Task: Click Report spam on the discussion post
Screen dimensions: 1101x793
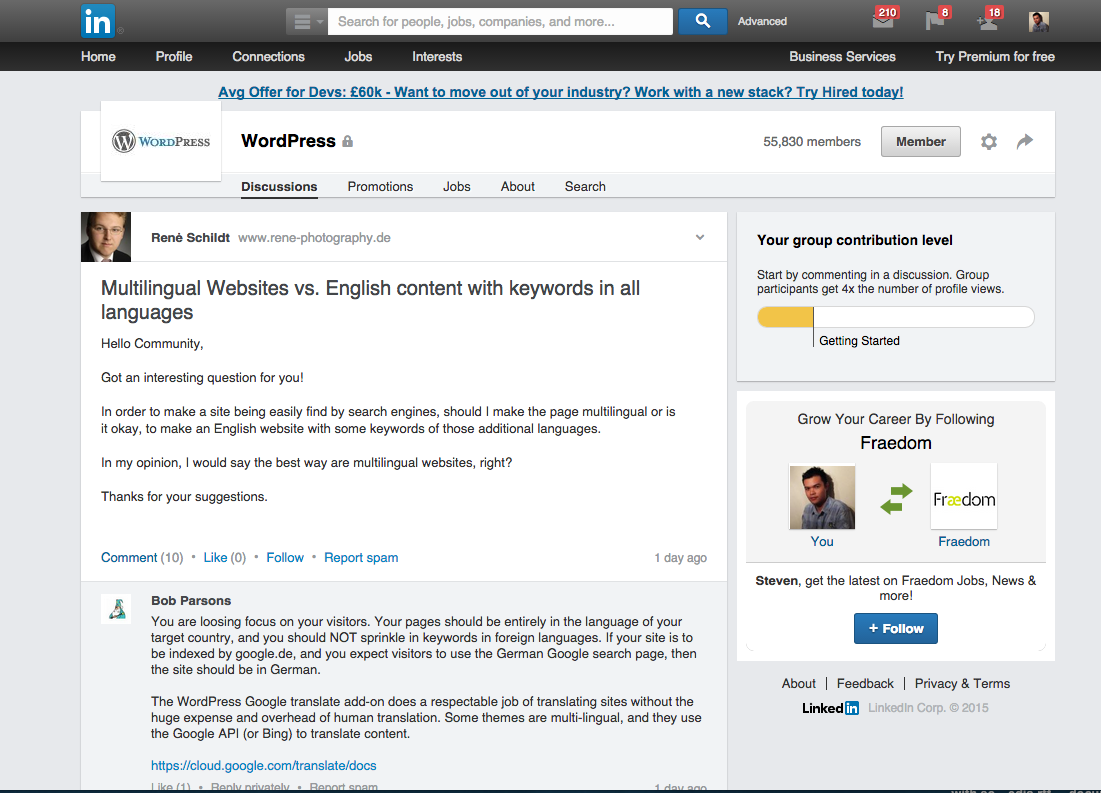Action: pyautogui.click(x=361, y=558)
